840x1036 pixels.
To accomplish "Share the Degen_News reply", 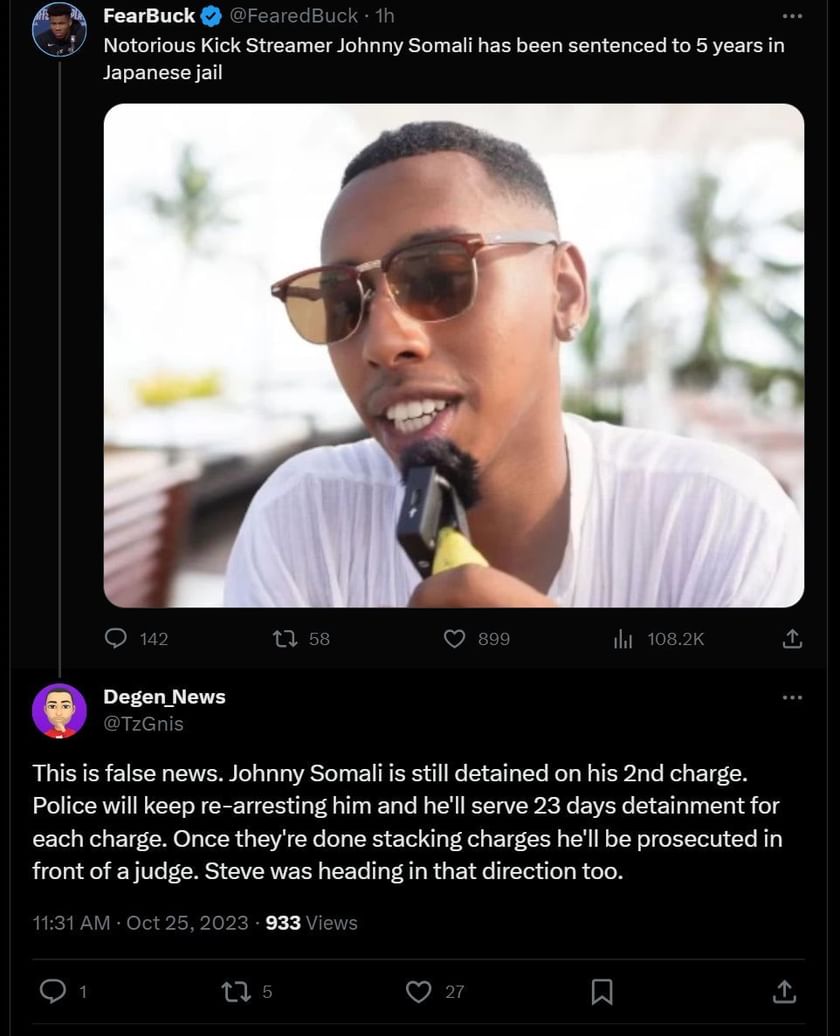I will [x=786, y=991].
